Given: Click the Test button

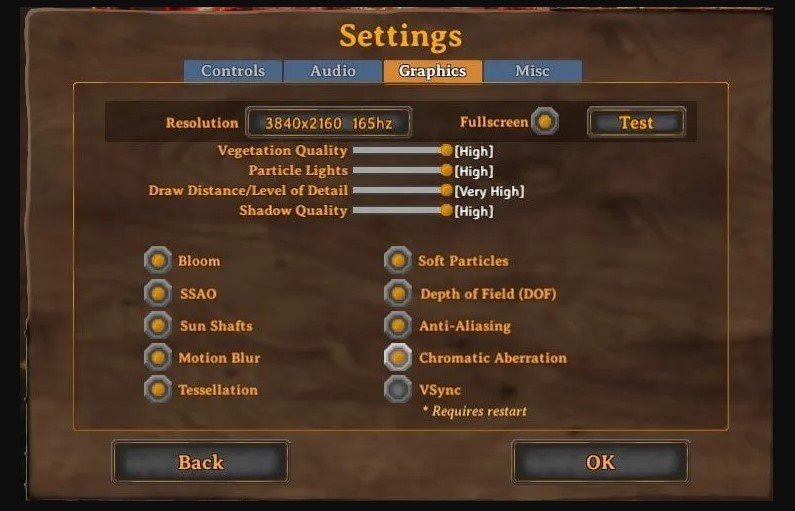Looking at the screenshot, I should coord(636,122).
